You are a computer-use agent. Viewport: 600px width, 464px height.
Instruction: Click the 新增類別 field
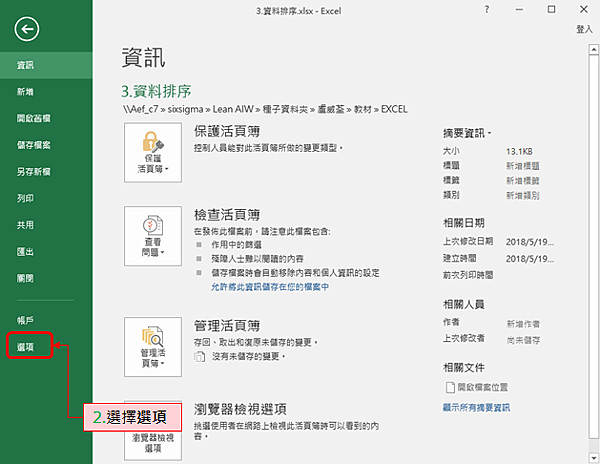523,195
